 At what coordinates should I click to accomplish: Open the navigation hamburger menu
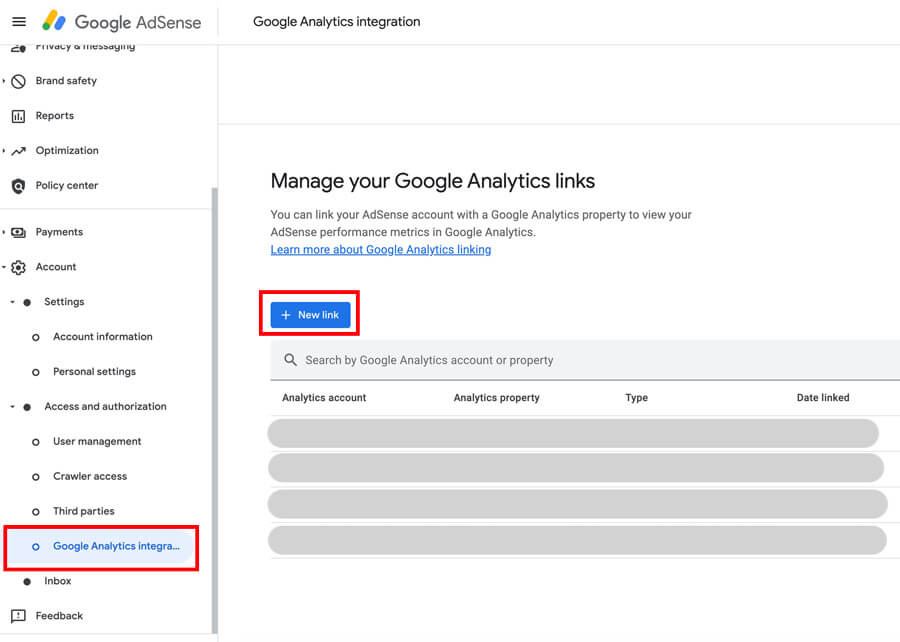(x=20, y=20)
